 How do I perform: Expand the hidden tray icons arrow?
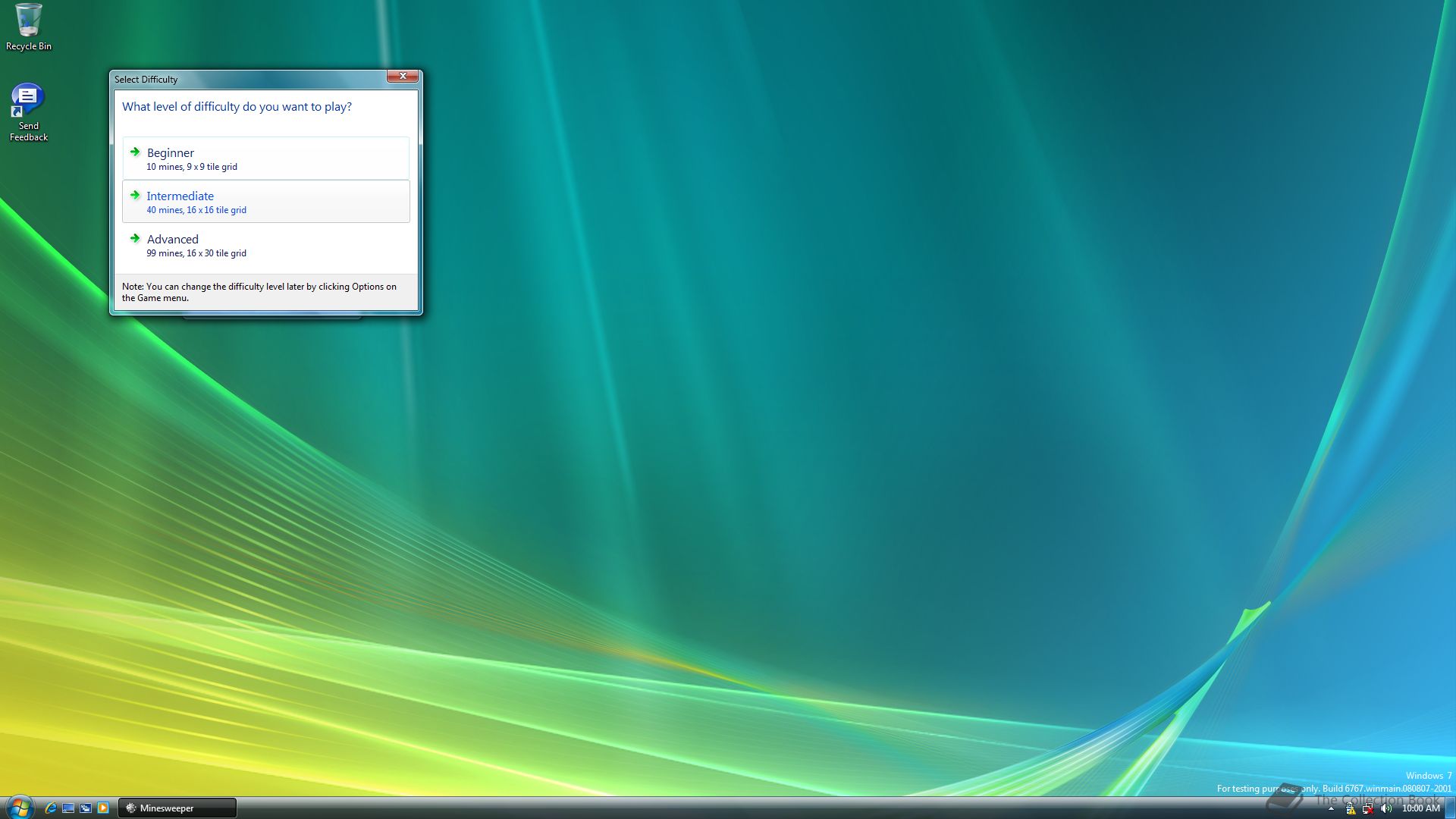tap(1331, 809)
